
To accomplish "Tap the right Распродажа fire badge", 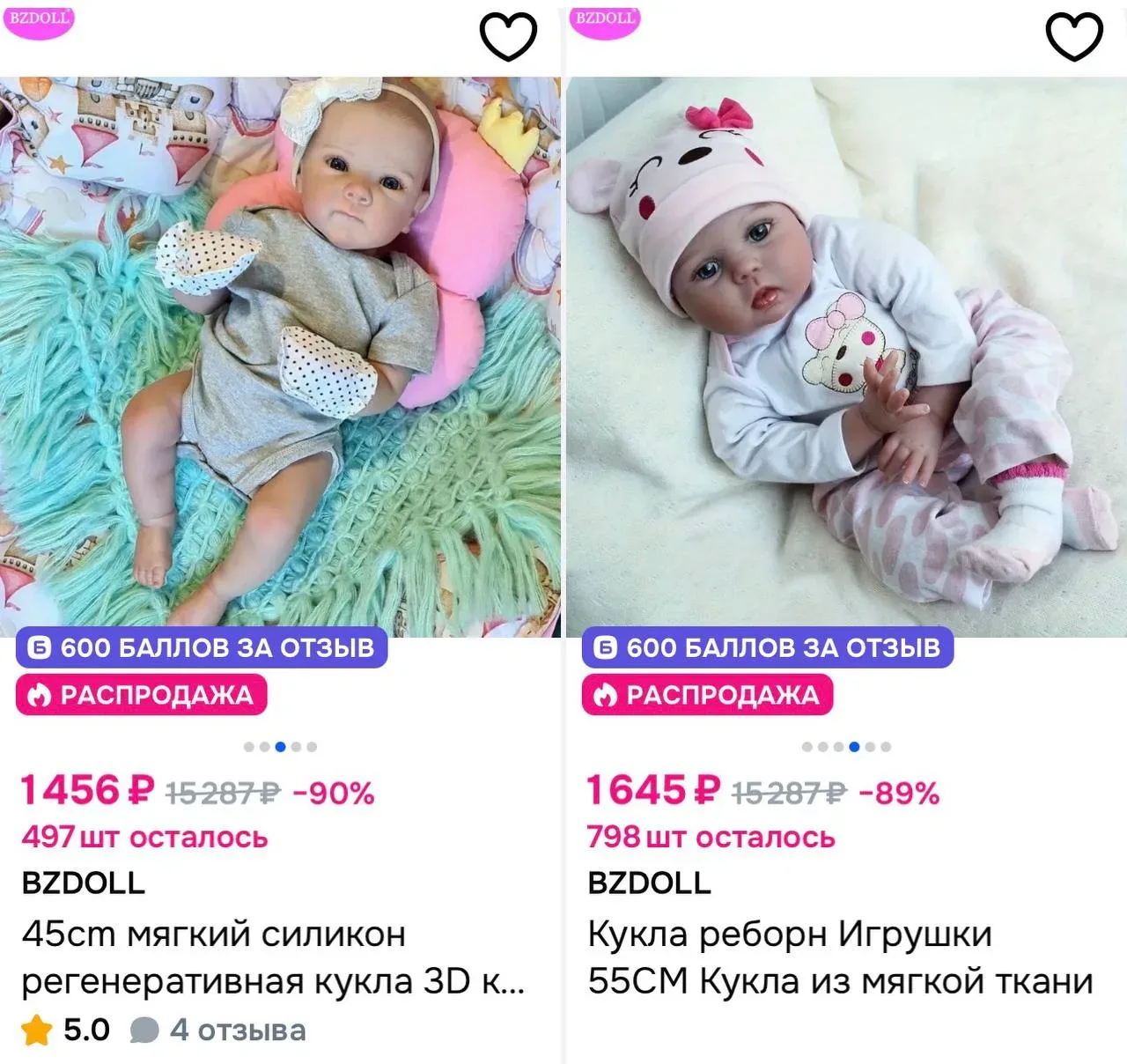I will pyautogui.click(x=707, y=695).
